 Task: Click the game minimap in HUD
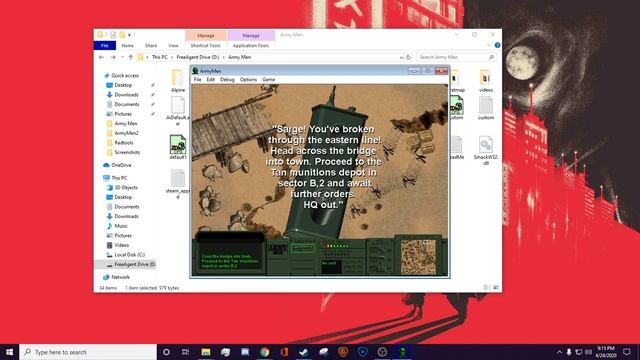point(418,257)
